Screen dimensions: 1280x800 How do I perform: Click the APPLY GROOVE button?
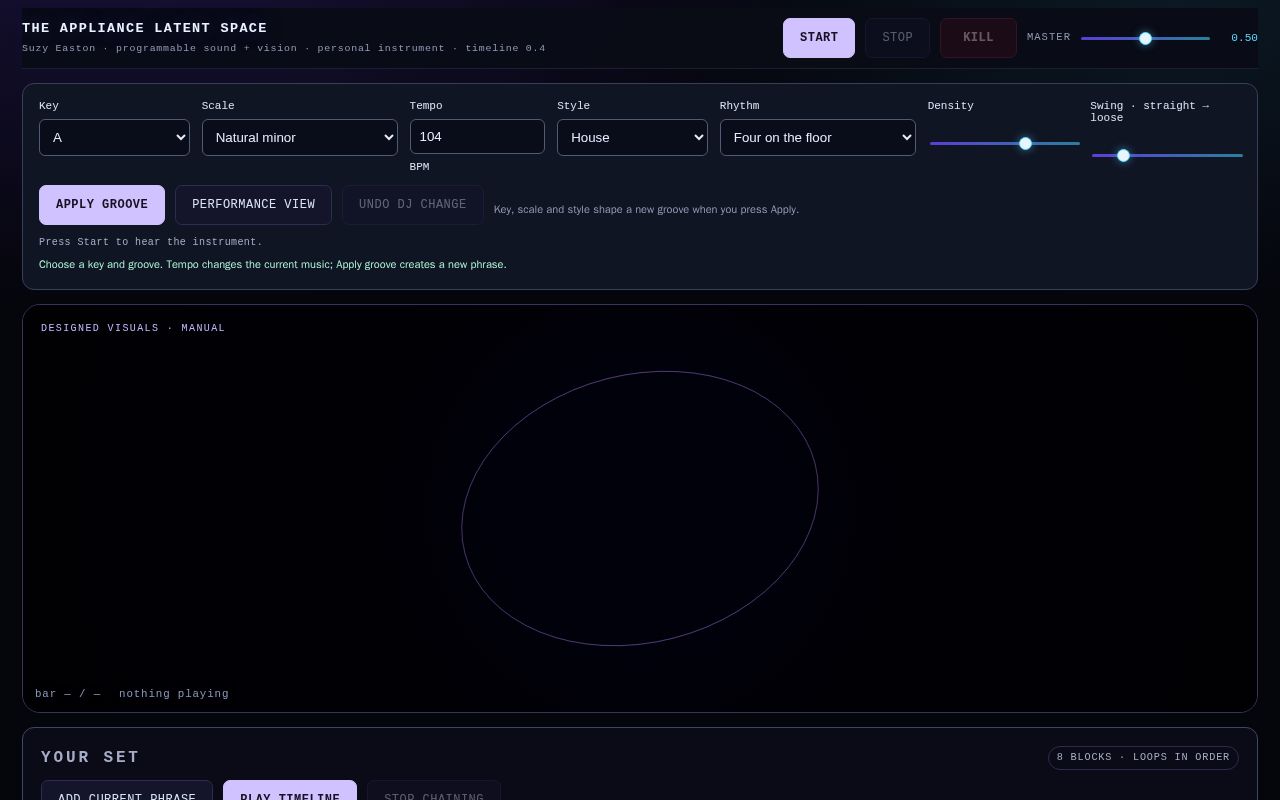pyautogui.click(x=102, y=205)
